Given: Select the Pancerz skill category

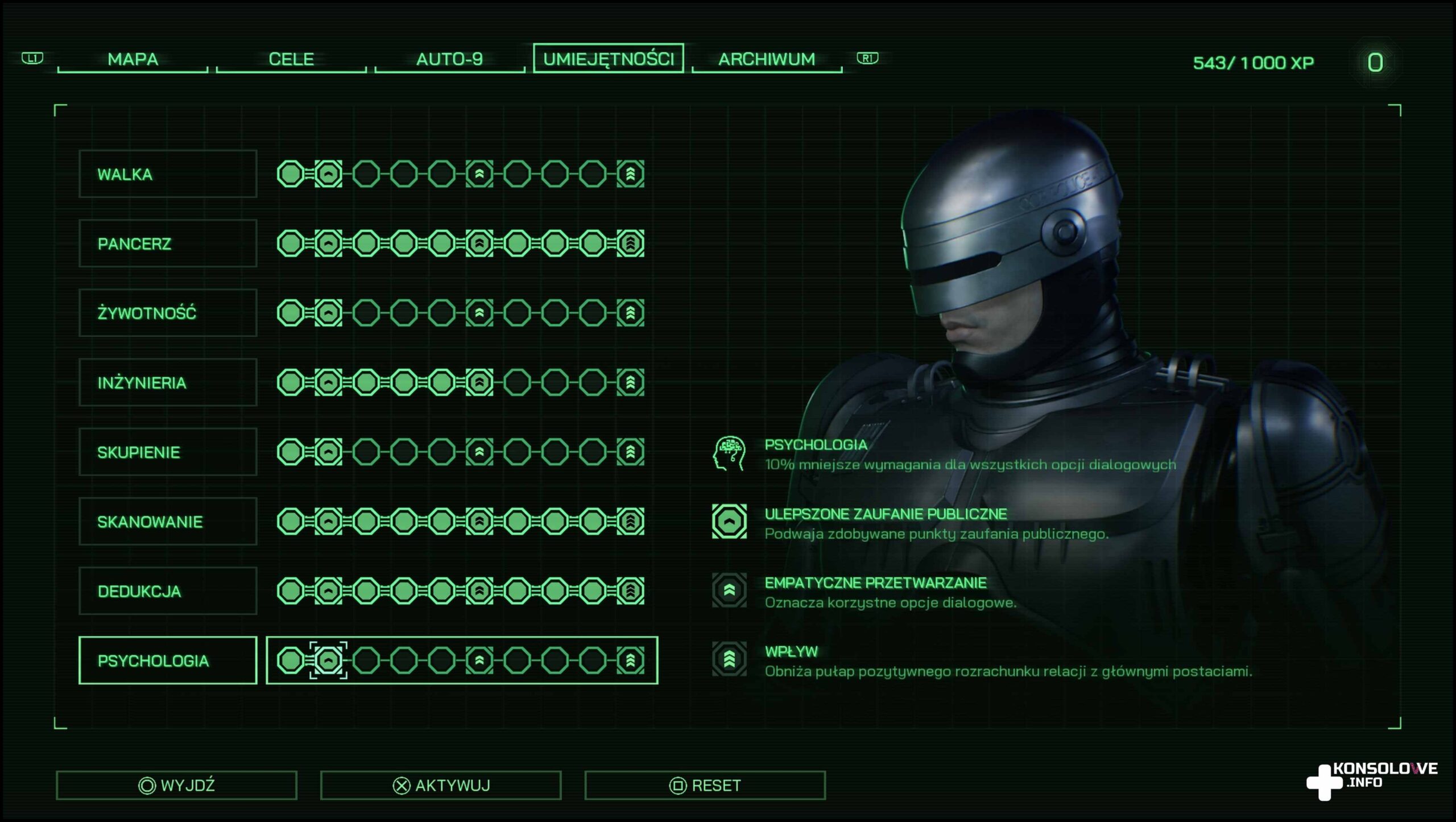Looking at the screenshot, I should point(168,243).
